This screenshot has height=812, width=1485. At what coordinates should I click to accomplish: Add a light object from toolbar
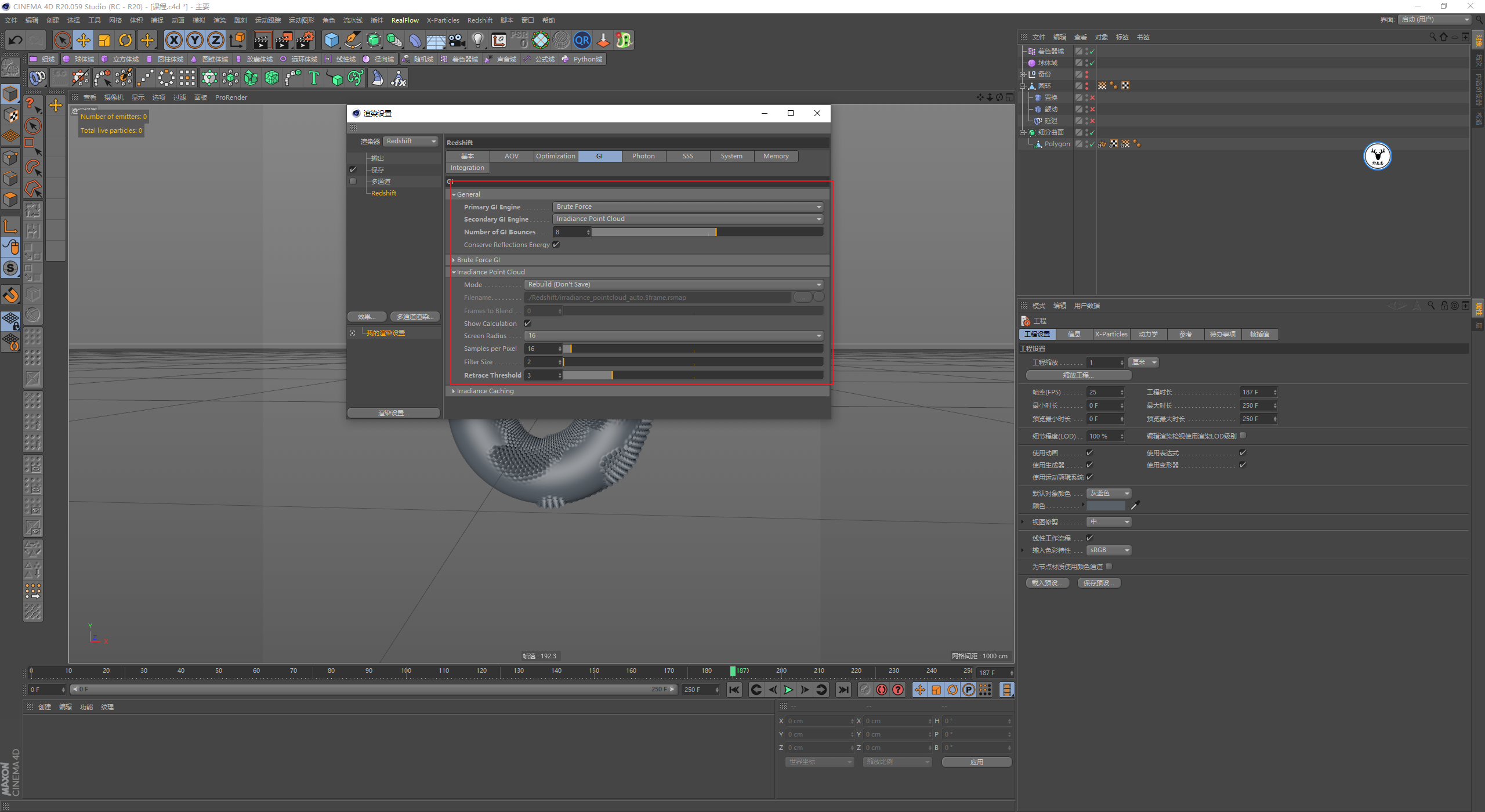(x=477, y=40)
